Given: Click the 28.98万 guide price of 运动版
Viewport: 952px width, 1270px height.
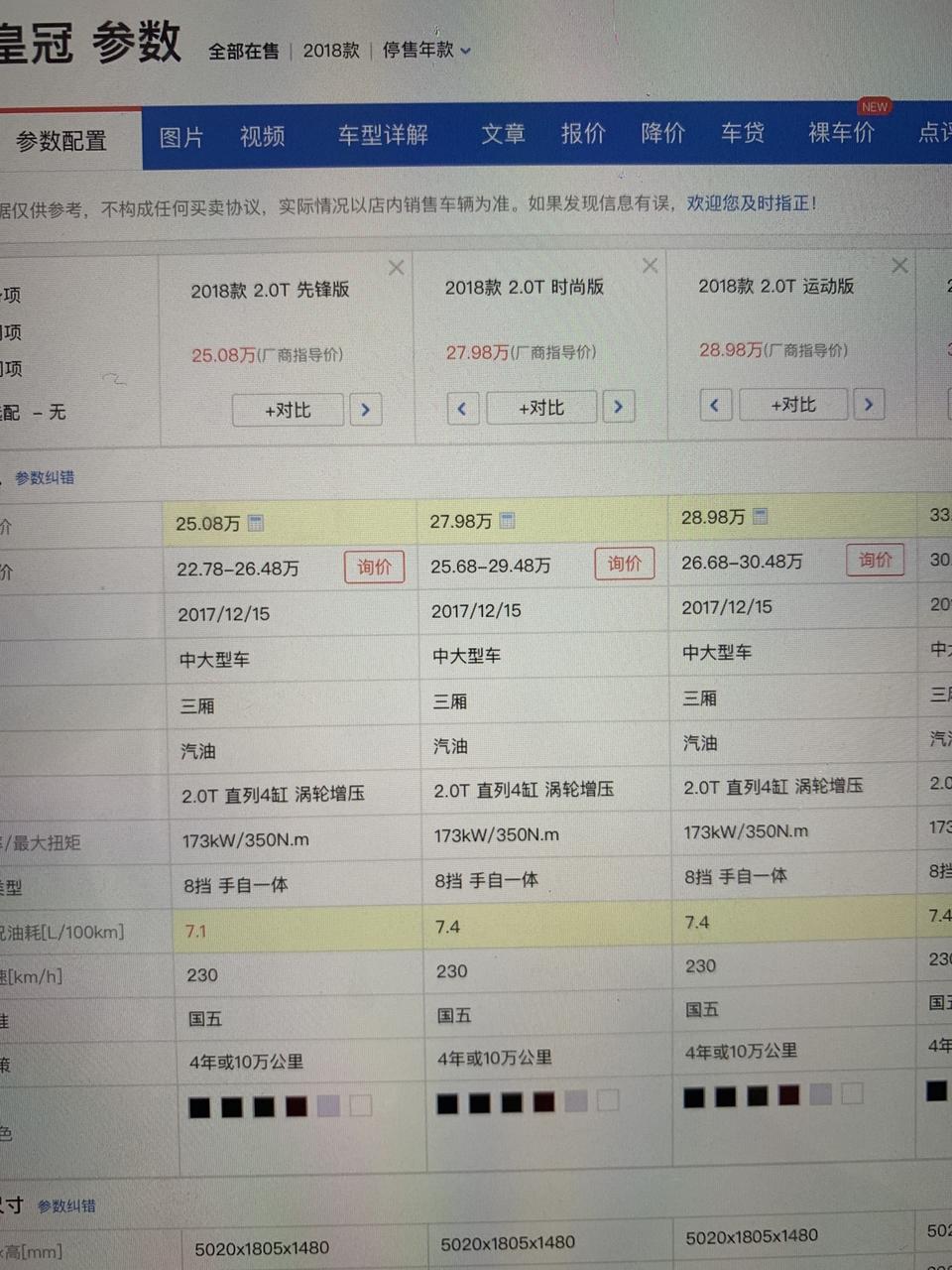Looking at the screenshot, I should [731, 350].
